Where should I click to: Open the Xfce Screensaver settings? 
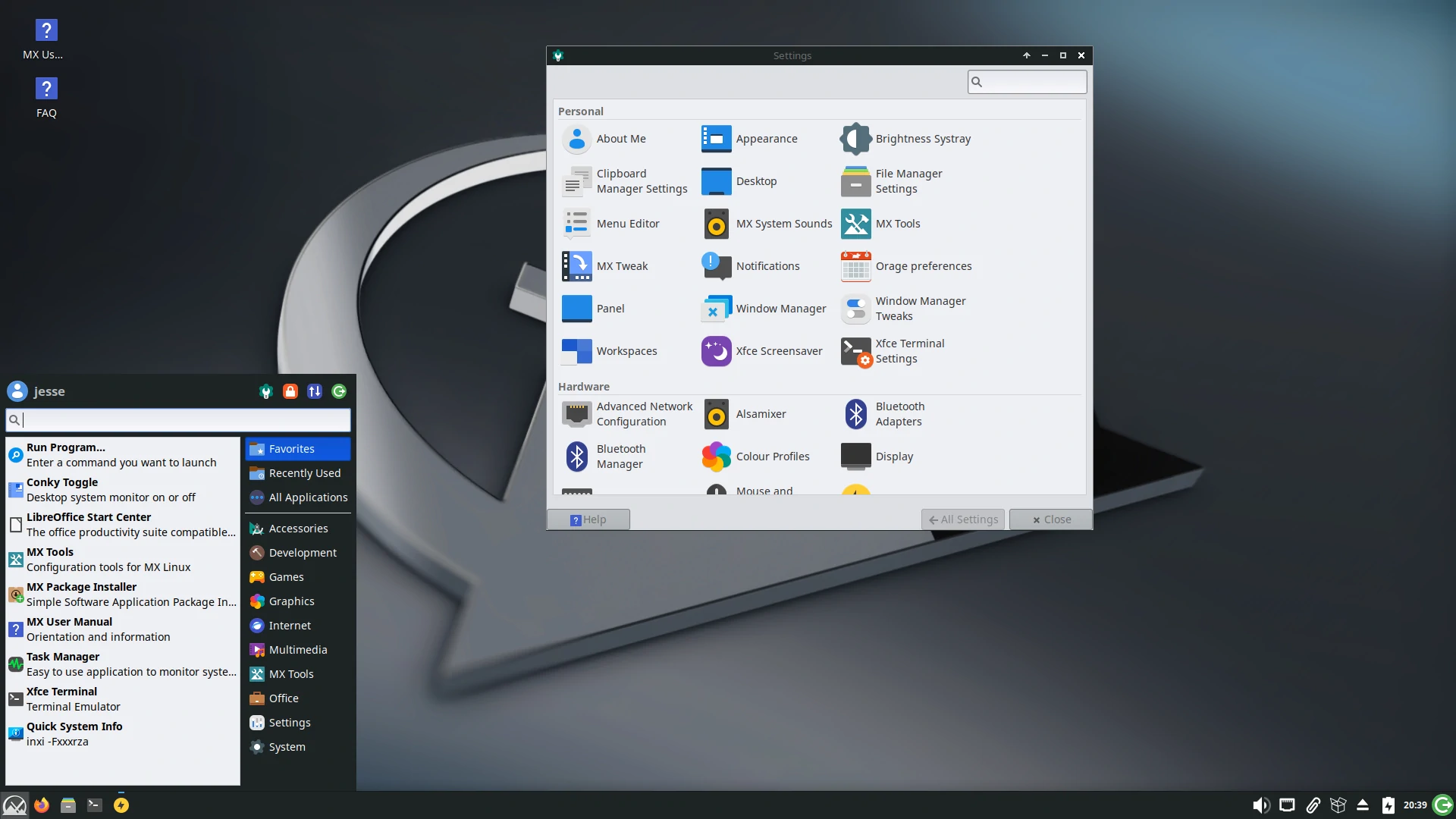(780, 350)
